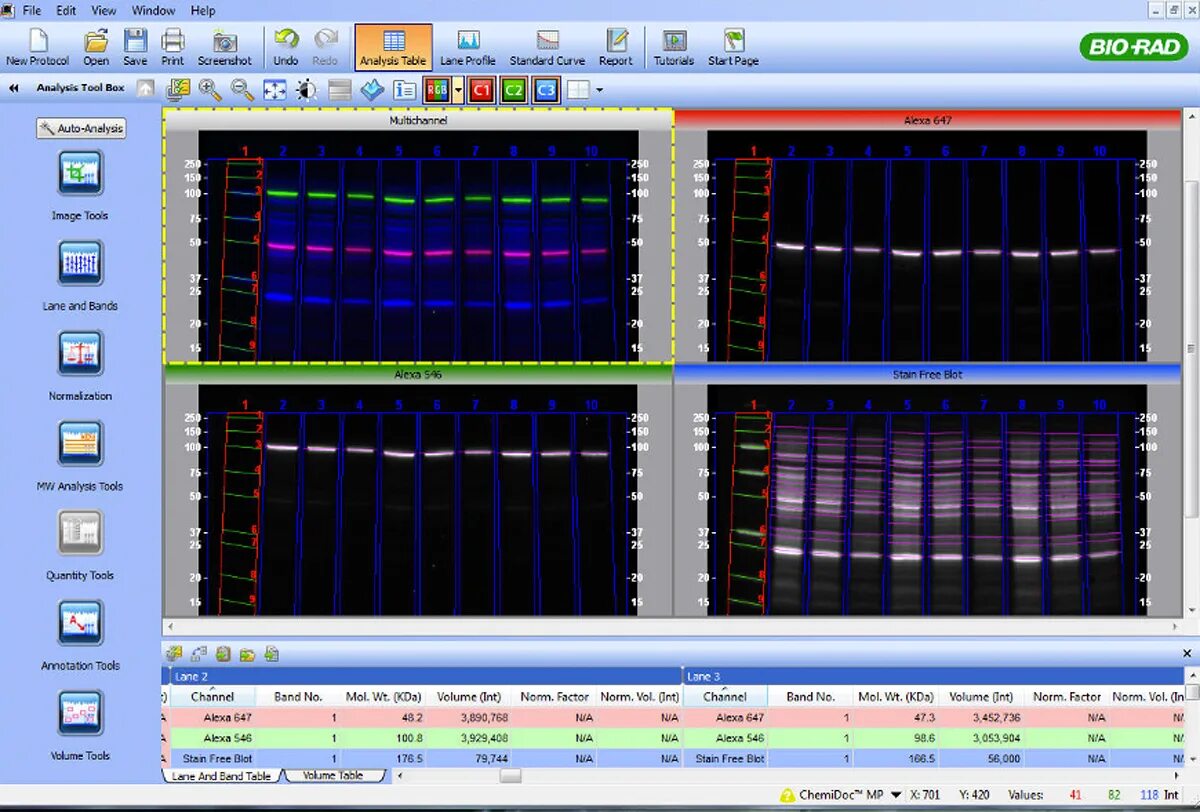Toggle the RGB multichannel view
1200x812 pixels.
[x=437, y=89]
